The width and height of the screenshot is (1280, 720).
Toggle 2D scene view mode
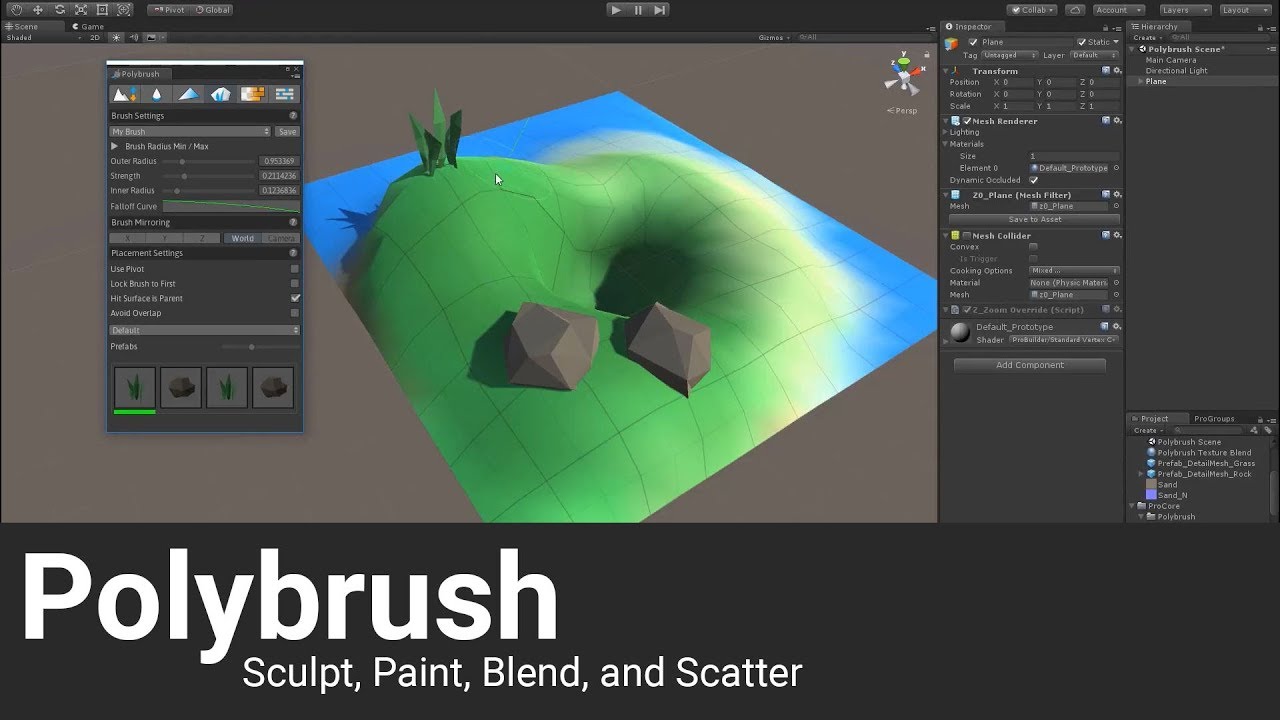coord(95,37)
